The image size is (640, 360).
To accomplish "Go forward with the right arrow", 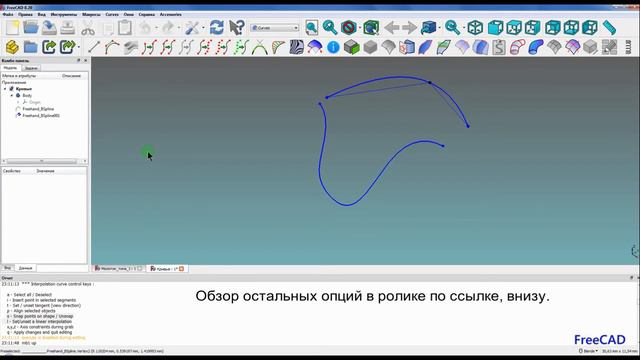I will coord(409,28).
